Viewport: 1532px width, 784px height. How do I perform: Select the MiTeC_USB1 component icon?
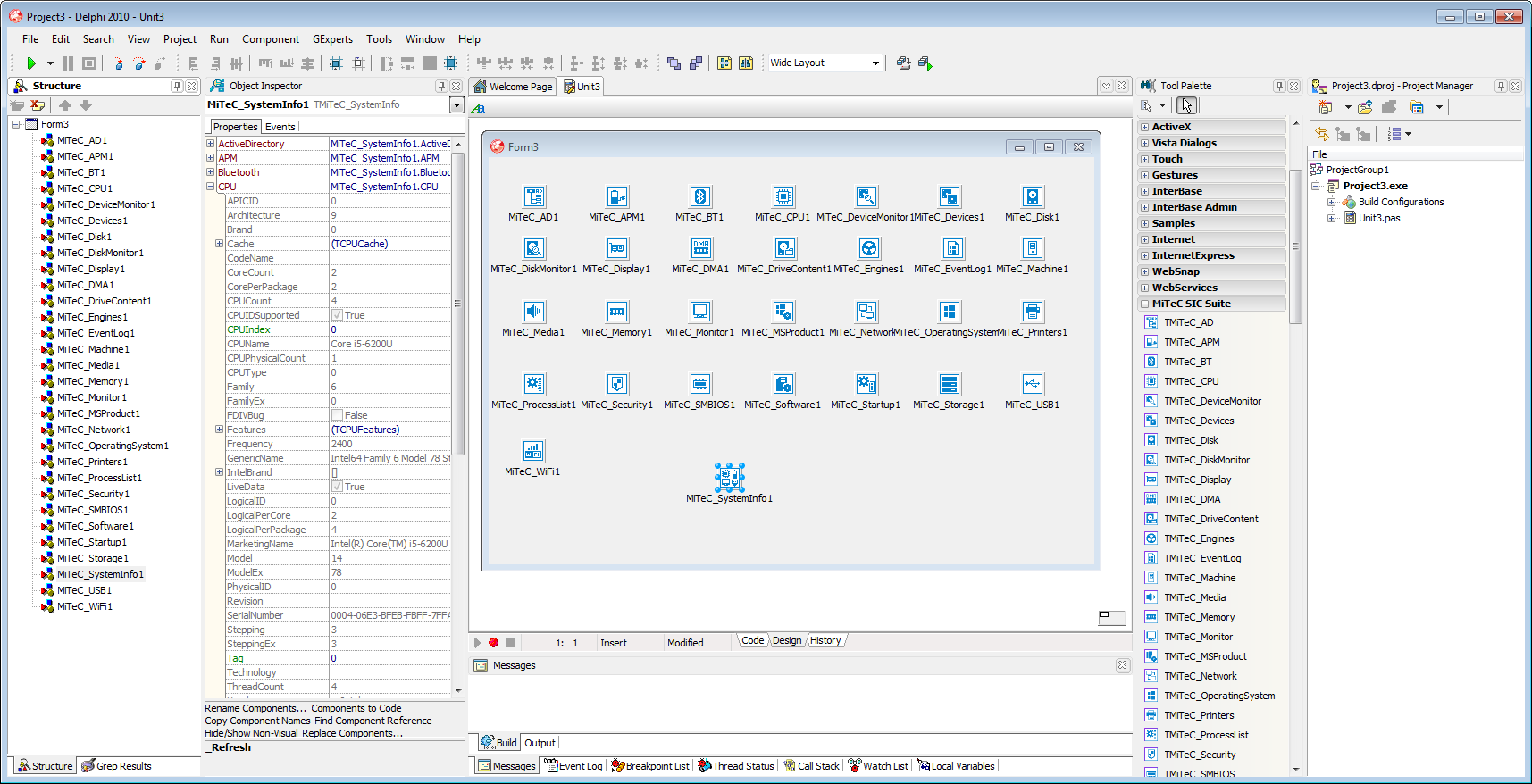pyautogui.click(x=1033, y=384)
